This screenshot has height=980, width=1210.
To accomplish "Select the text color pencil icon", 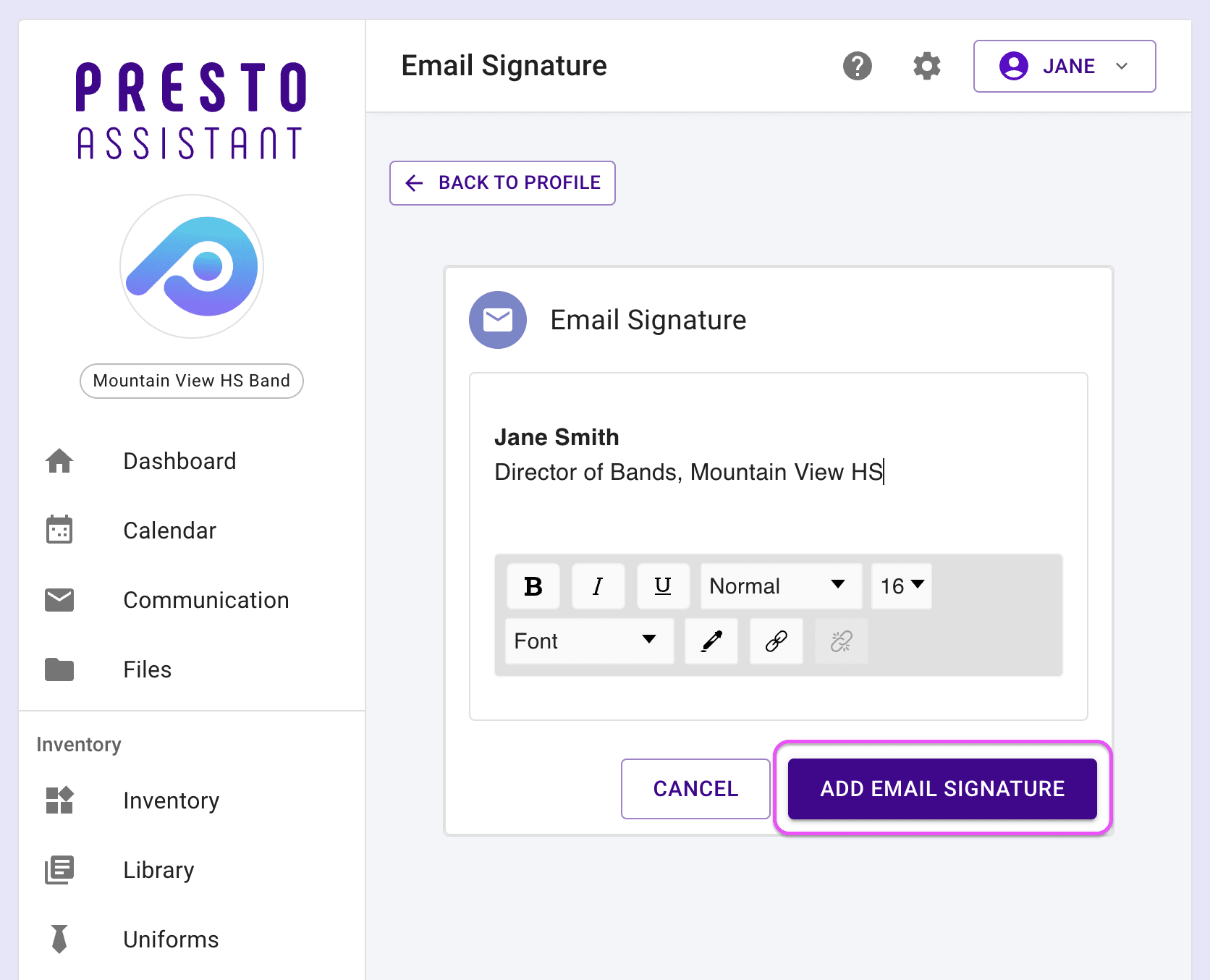I will 711,641.
